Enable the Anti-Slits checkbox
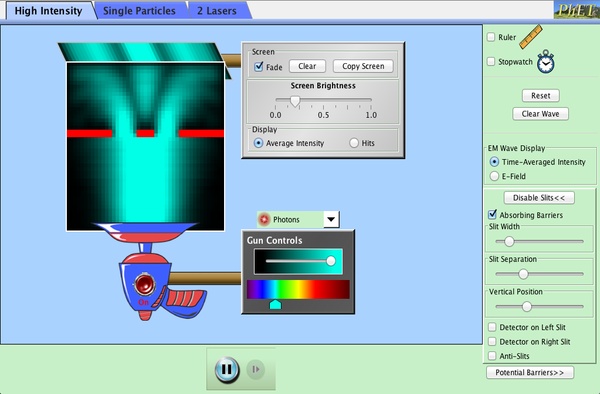Screen dimensions: 600x394 [492, 356]
